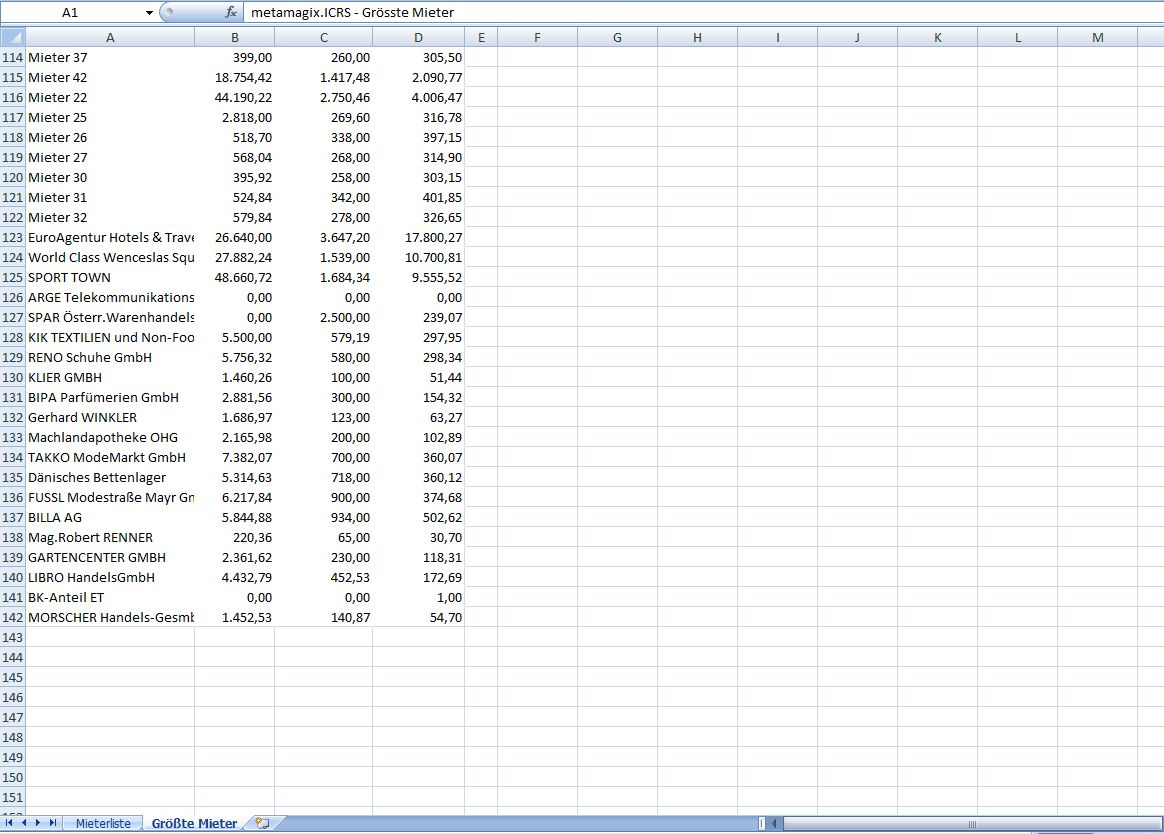Click cell Mieter 42
1164x834 pixels.
110,77
